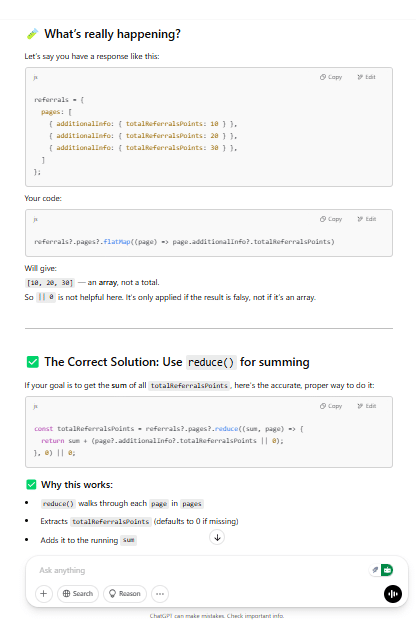Click the green robot extension icon
Screen dimensions: 416x624
pos(387,570)
